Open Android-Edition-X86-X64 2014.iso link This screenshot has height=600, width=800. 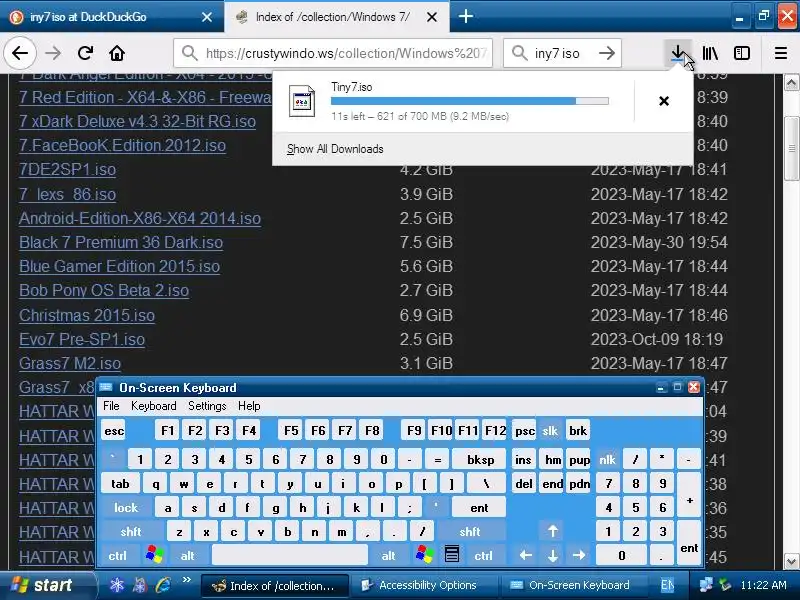click(140, 218)
